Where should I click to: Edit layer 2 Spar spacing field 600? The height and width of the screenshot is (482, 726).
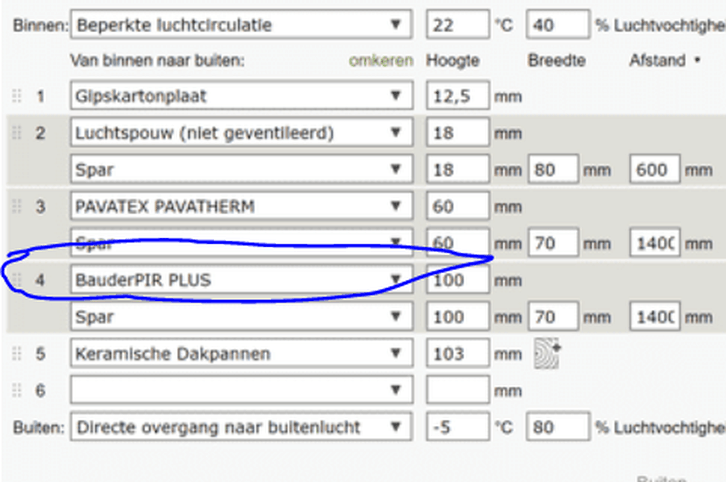tap(654, 169)
